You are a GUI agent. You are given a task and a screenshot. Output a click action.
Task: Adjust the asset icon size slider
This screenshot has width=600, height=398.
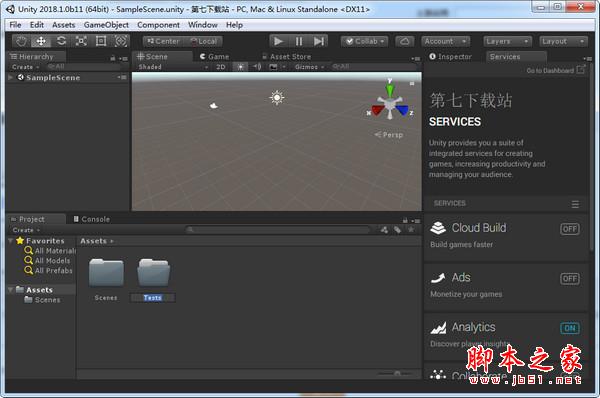[397, 374]
